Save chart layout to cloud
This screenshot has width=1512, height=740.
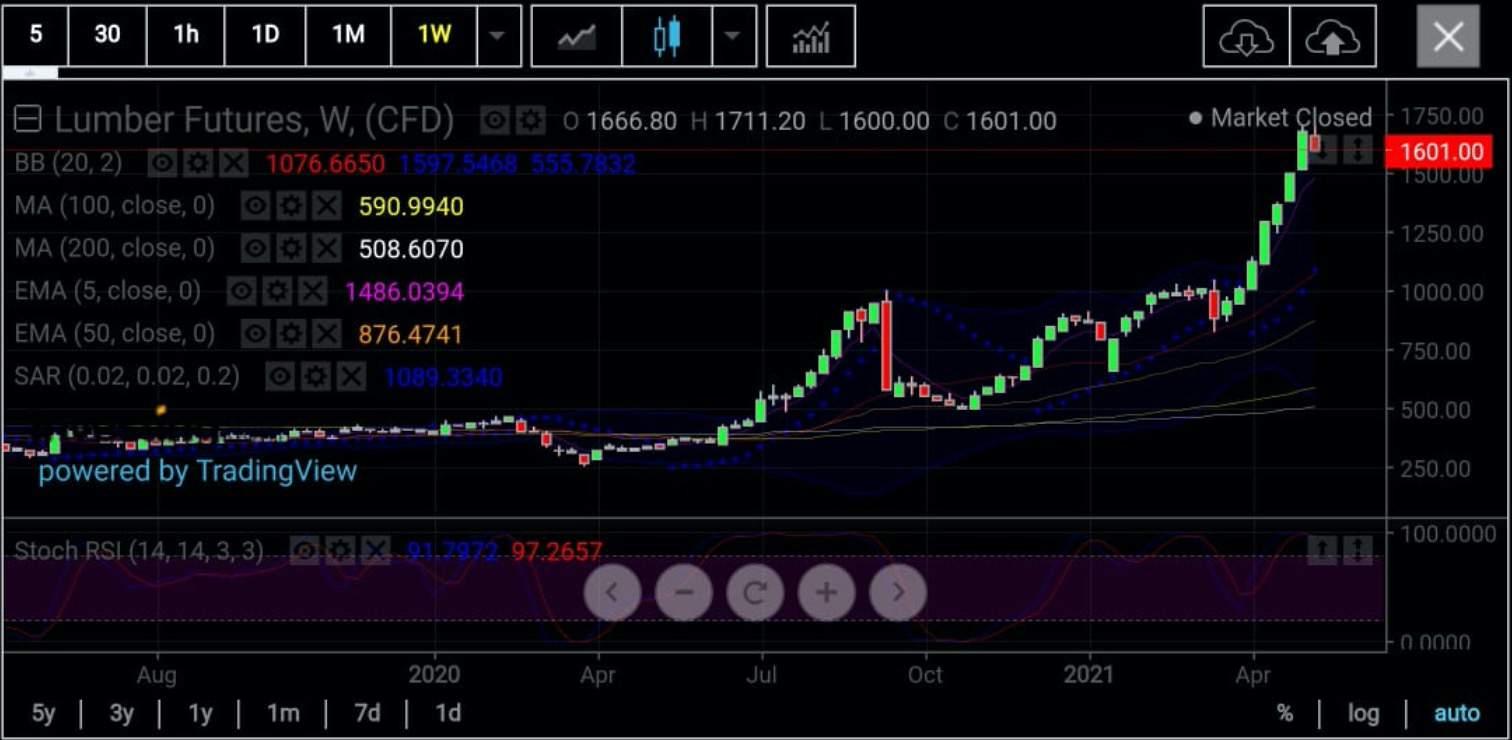[x=1333, y=36]
